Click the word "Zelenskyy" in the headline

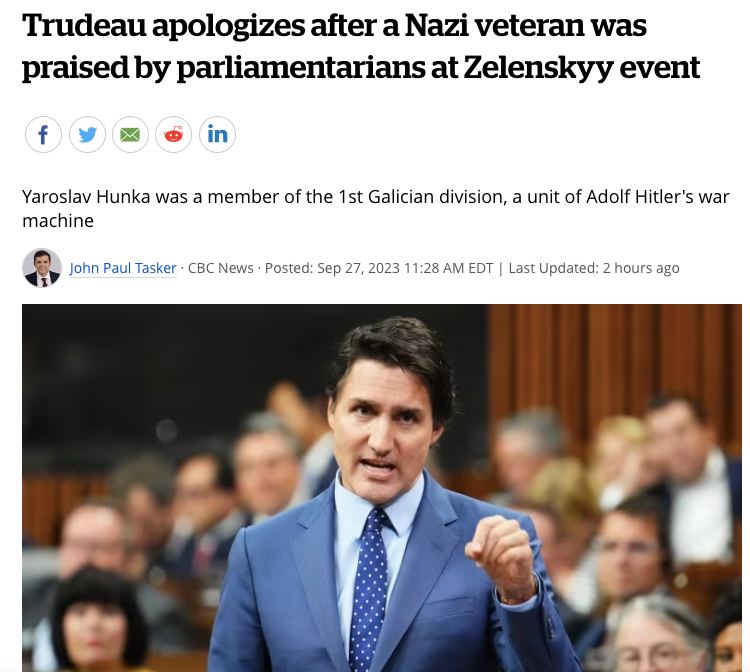538,67
